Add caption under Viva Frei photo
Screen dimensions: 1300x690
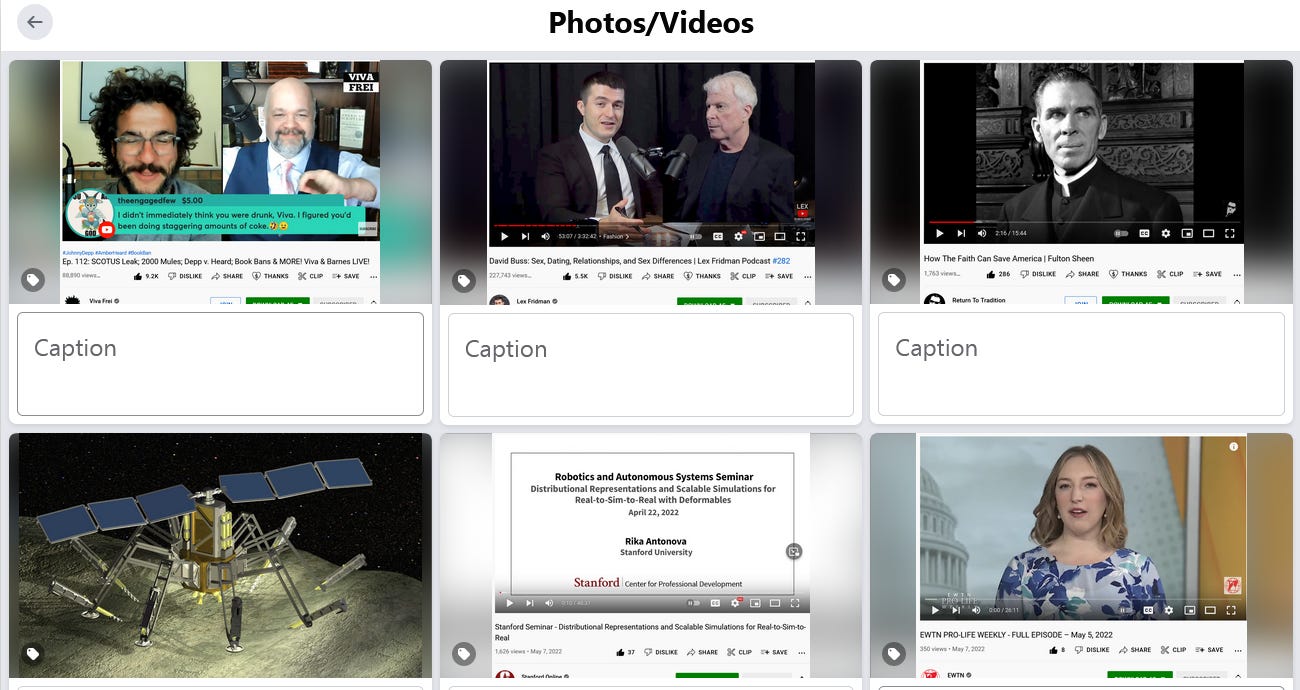[x=220, y=364]
